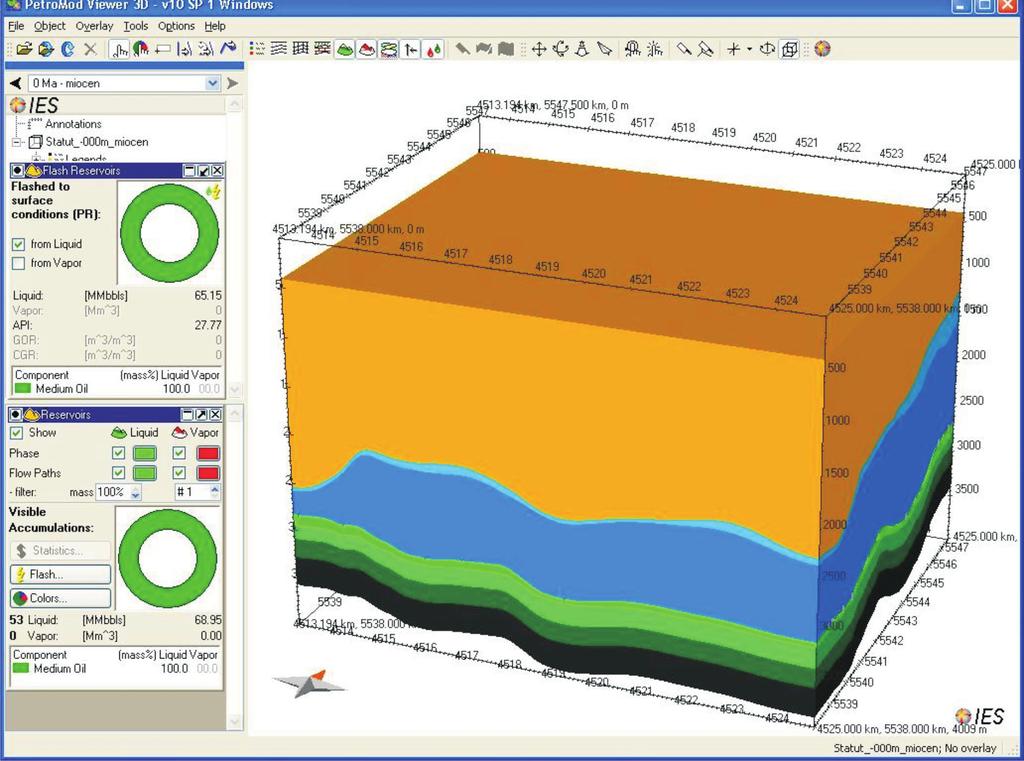The height and width of the screenshot is (761, 1024).
Task: Click the upward arrow with left arrow icon
Action: click(411, 49)
